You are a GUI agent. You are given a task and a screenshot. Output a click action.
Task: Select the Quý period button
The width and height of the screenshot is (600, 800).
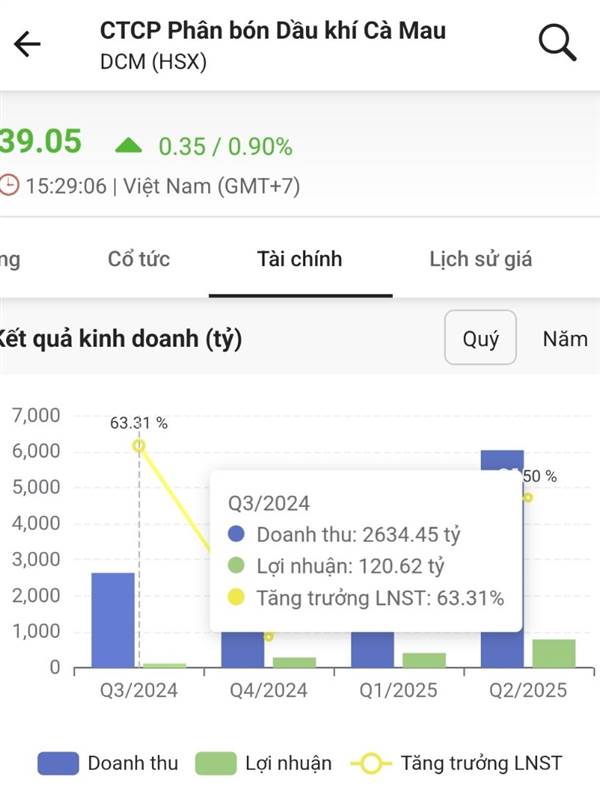tap(481, 338)
